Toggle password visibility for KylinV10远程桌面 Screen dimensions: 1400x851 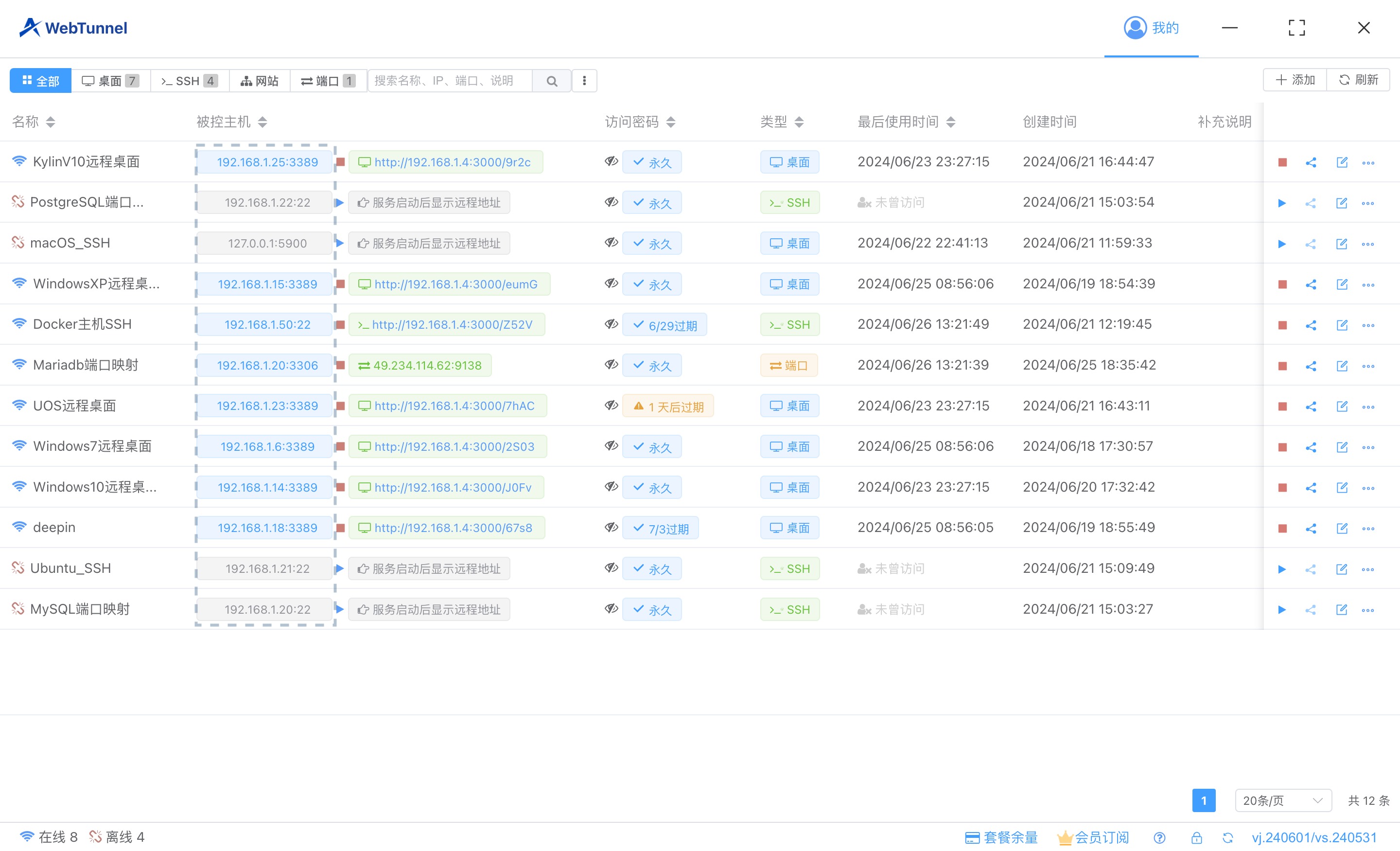(x=612, y=161)
